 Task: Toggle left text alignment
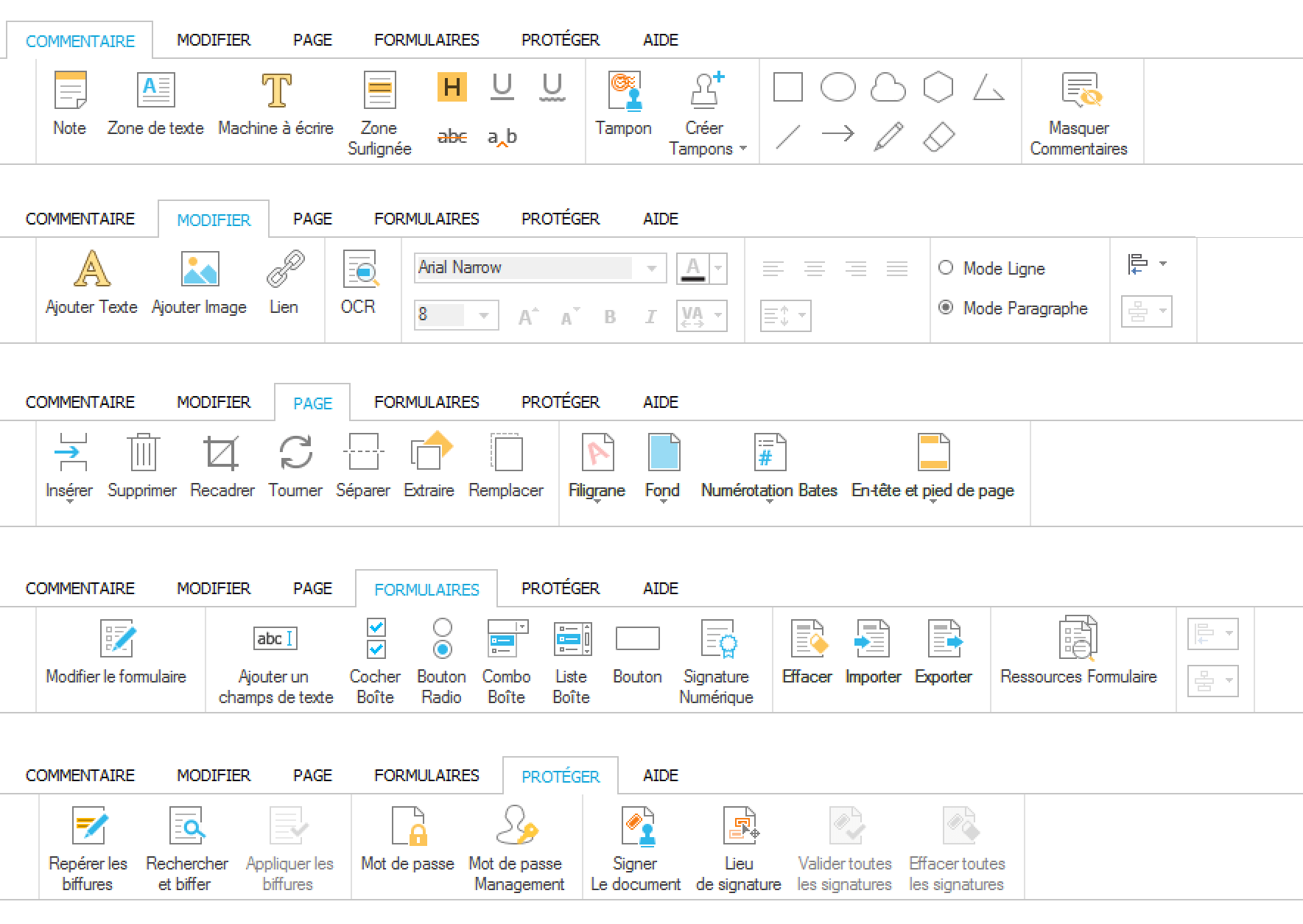[773, 269]
